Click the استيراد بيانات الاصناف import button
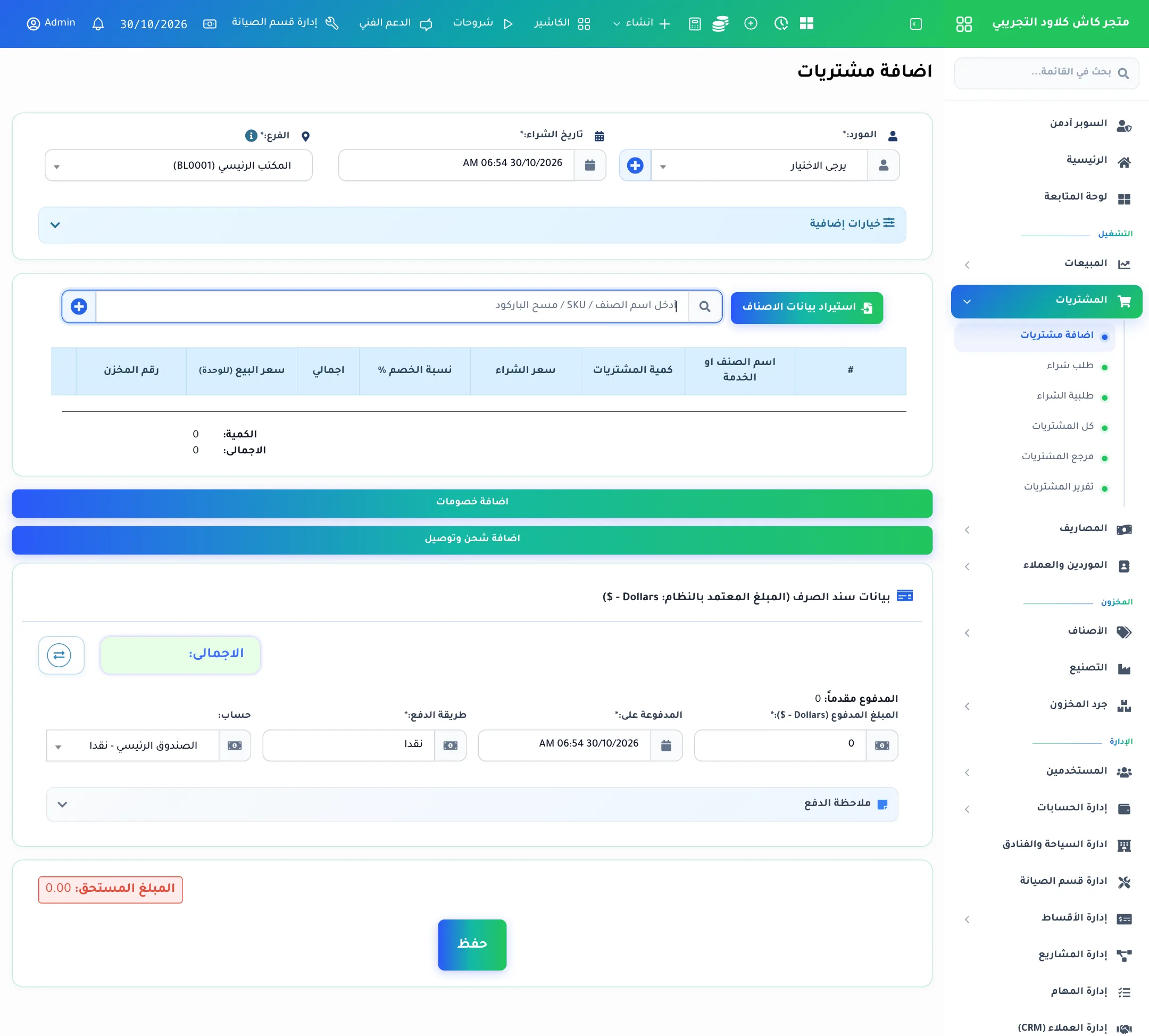 click(x=806, y=308)
